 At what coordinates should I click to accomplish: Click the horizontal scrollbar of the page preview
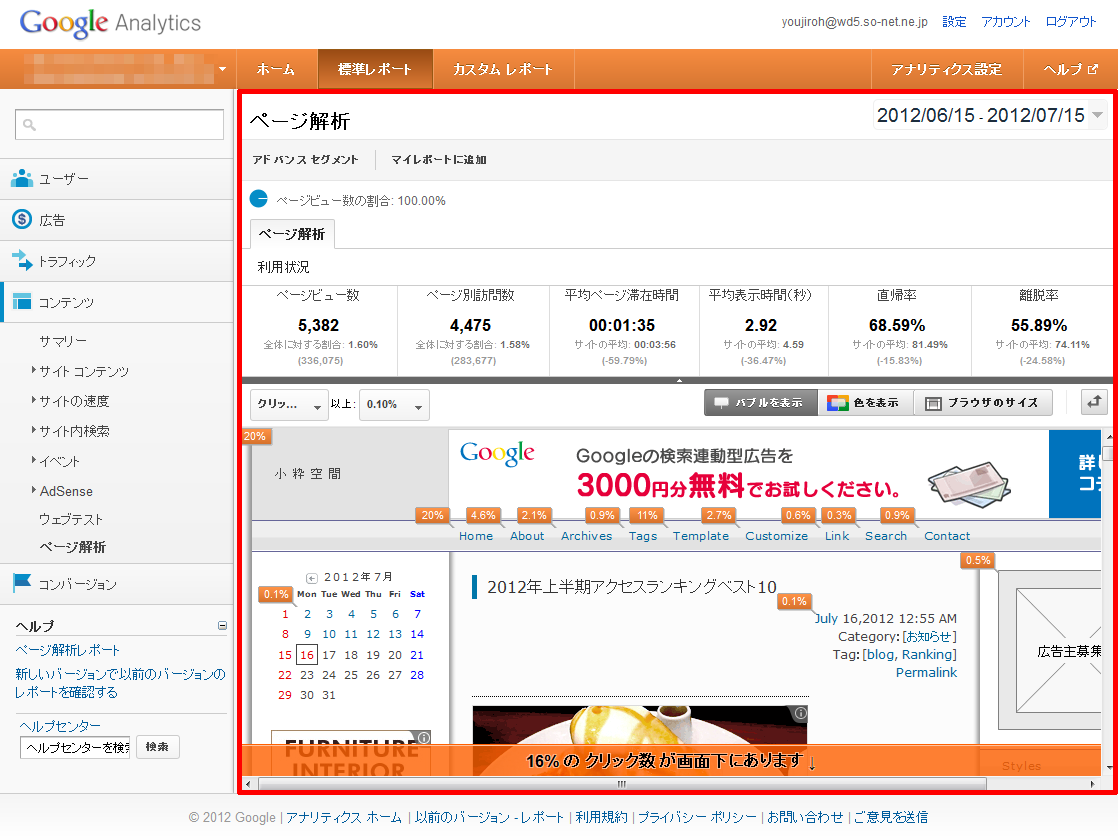tap(622, 784)
